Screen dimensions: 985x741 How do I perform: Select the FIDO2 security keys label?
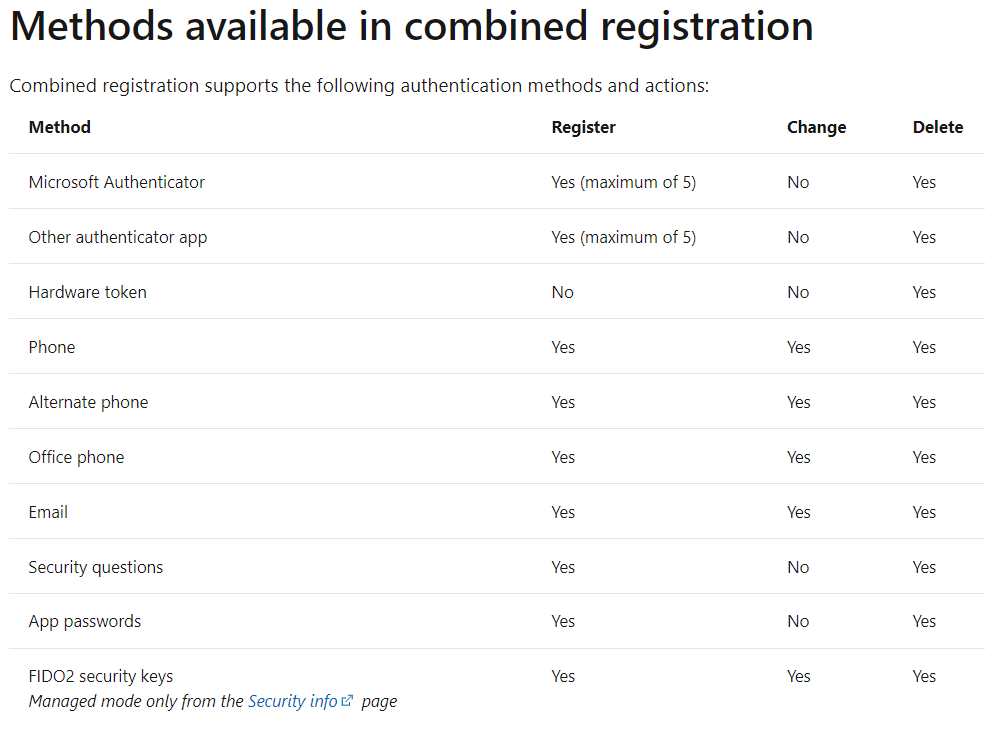100,676
